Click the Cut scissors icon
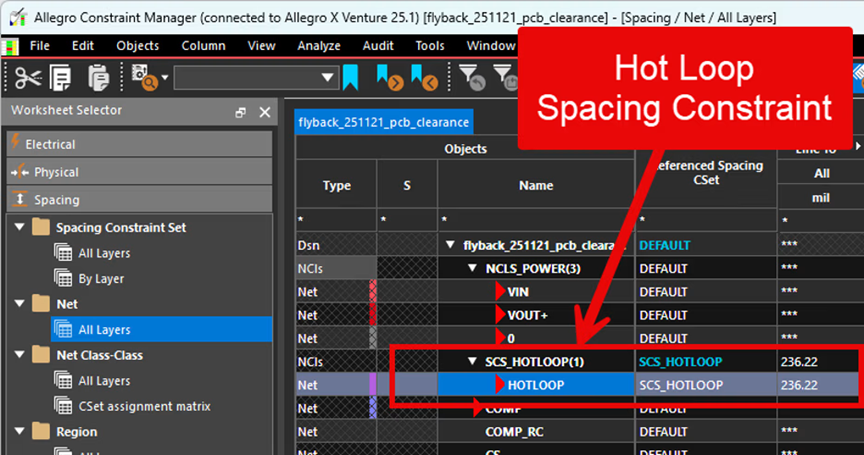Image resolution: width=864 pixels, height=455 pixels. [x=28, y=78]
